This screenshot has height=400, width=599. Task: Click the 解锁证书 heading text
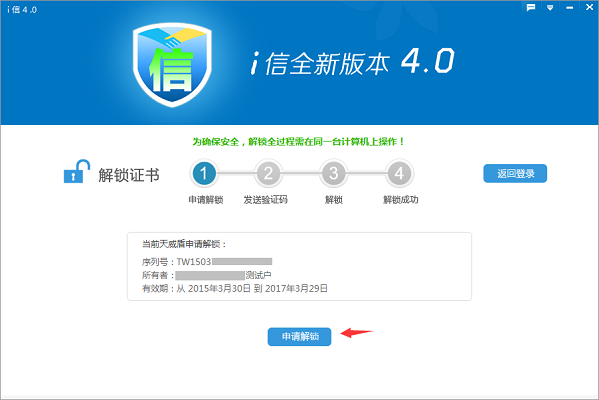(x=129, y=175)
